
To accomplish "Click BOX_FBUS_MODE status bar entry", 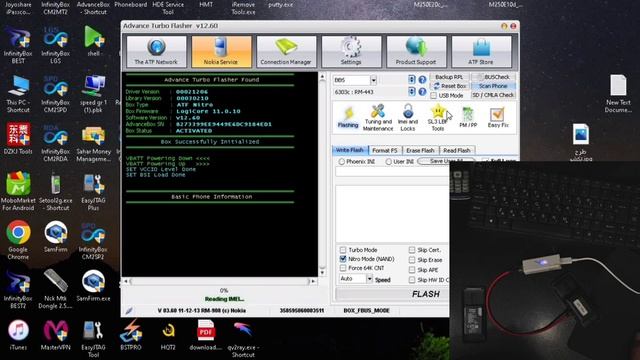I will coord(367,311).
